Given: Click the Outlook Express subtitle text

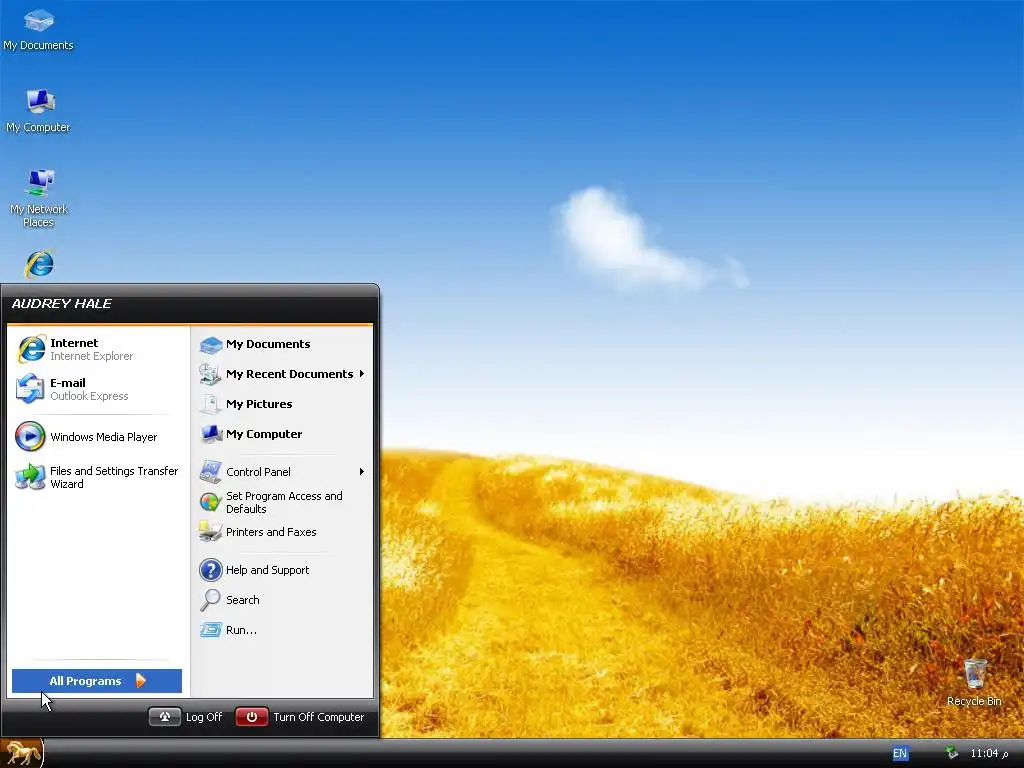Looking at the screenshot, I should tap(89, 396).
